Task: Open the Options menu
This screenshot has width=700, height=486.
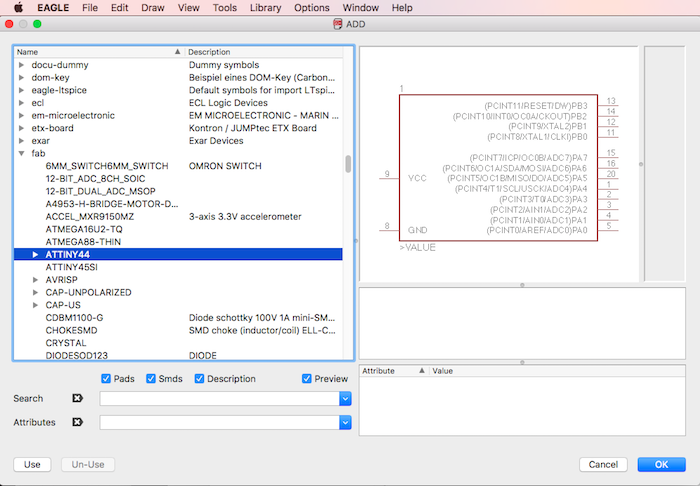Action: coord(312,8)
